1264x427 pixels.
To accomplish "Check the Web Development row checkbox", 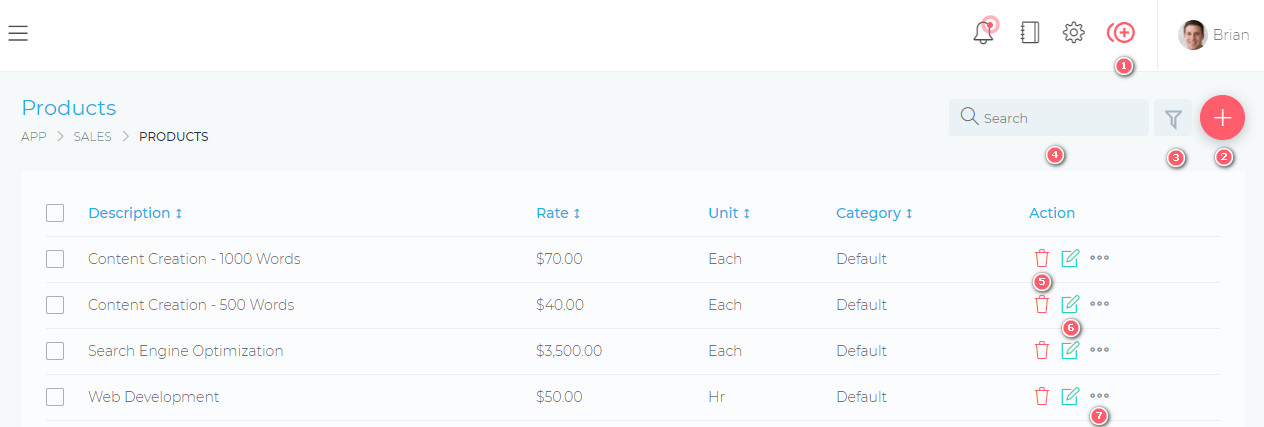I will click(55, 397).
